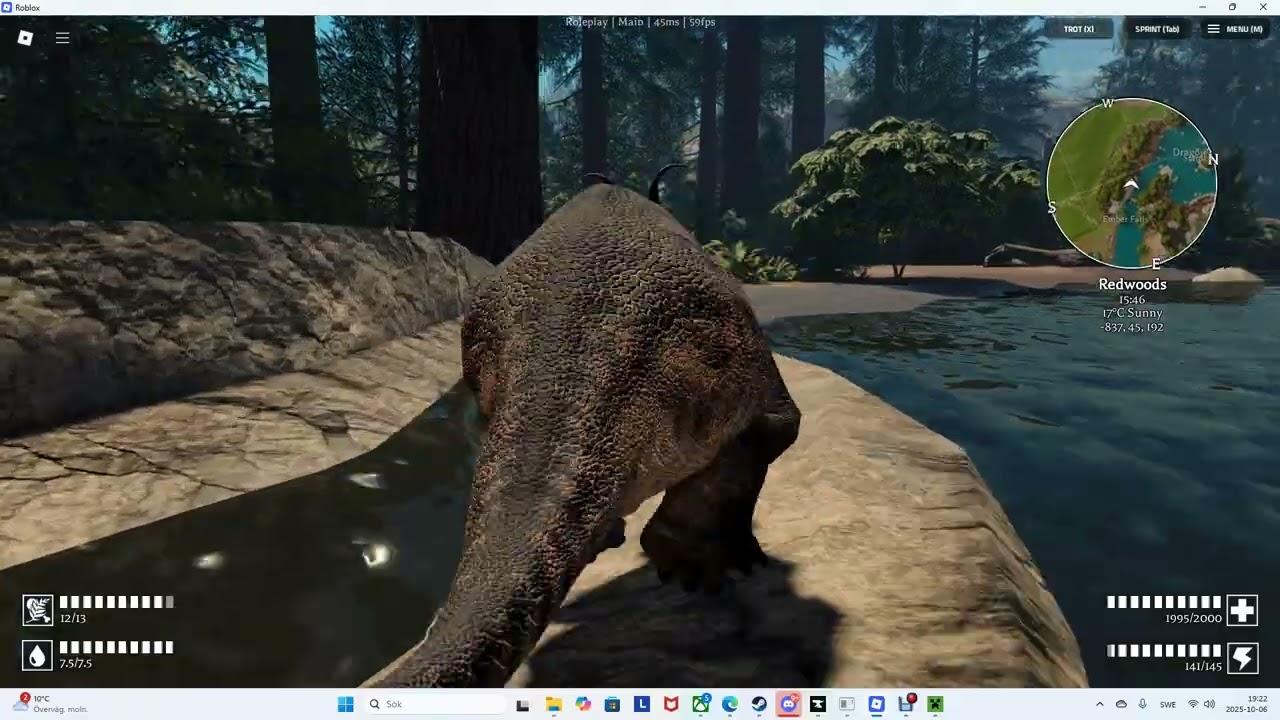Click the thirst water drop icon
Image resolution: width=1280 pixels, height=720 pixels.
point(37,655)
